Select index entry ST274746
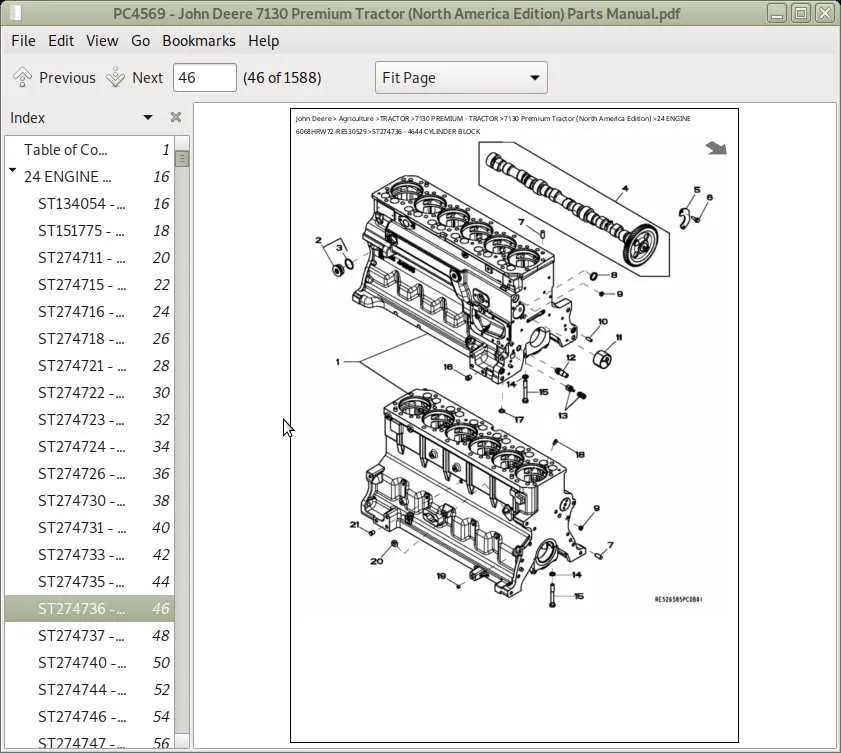 coord(90,717)
